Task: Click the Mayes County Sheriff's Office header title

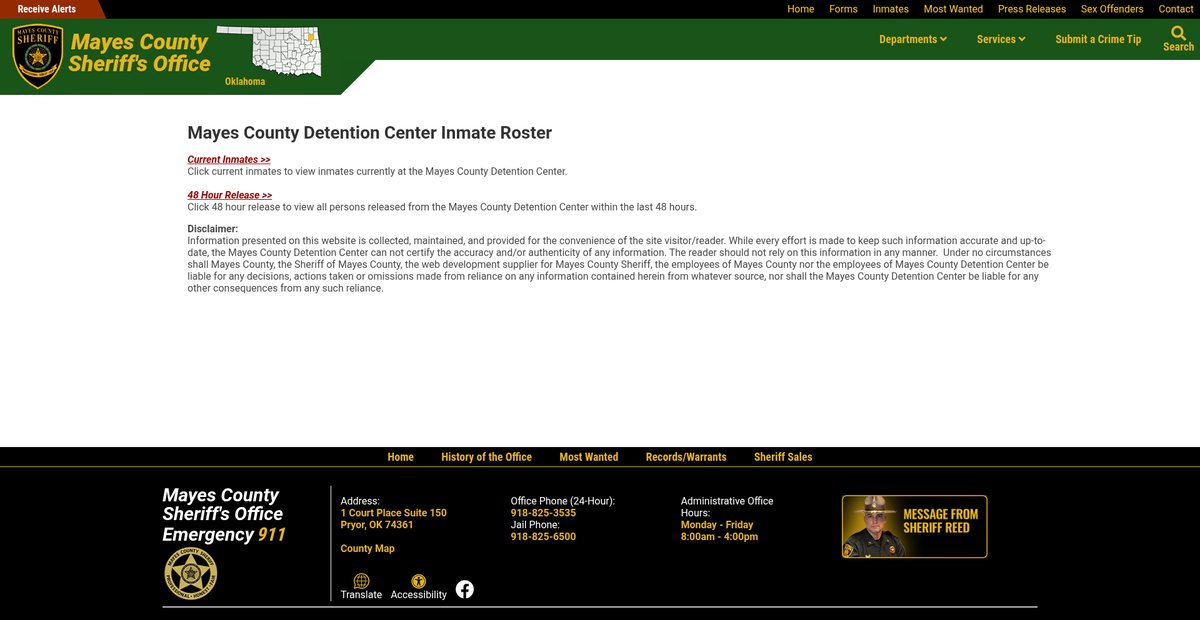Action: 139,53
